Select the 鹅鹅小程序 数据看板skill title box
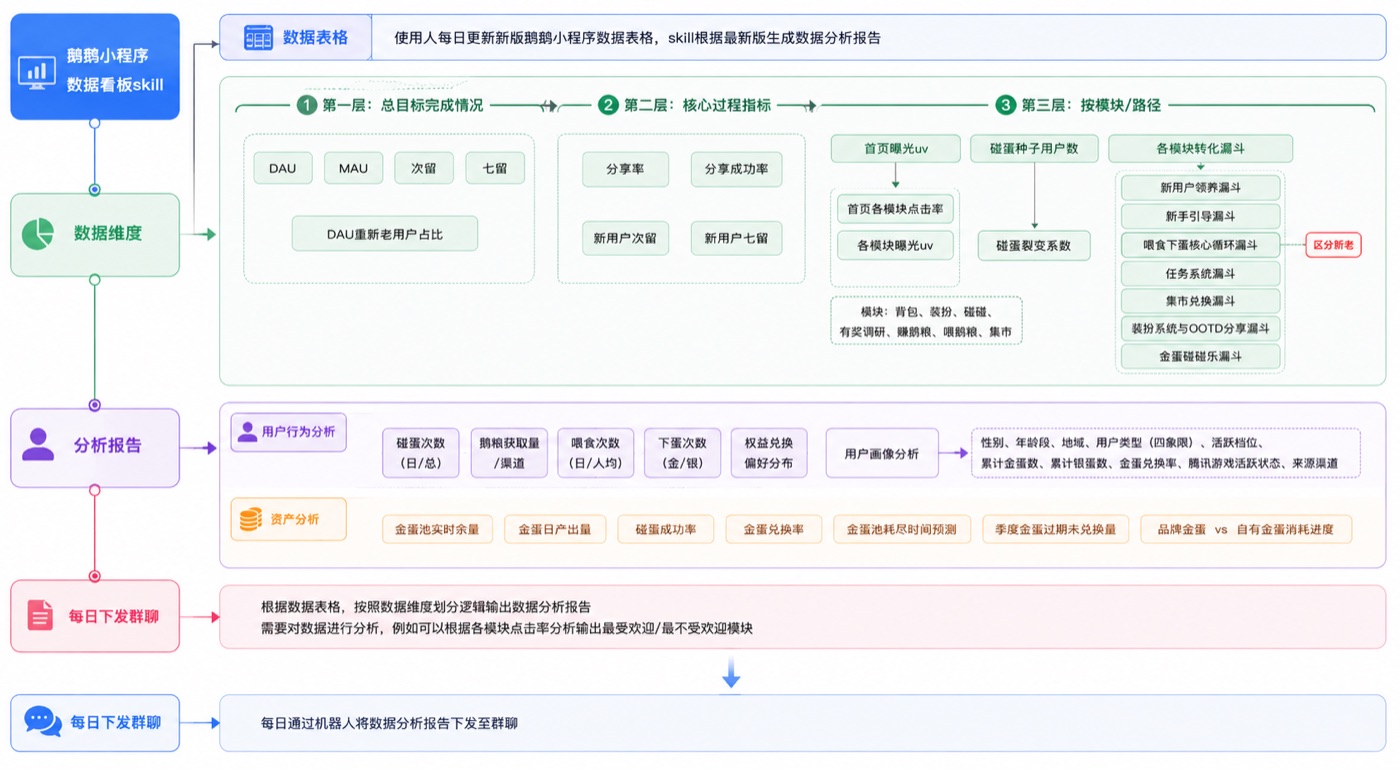Image resolution: width=1400 pixels, height=769 pixels. (95, 67)
